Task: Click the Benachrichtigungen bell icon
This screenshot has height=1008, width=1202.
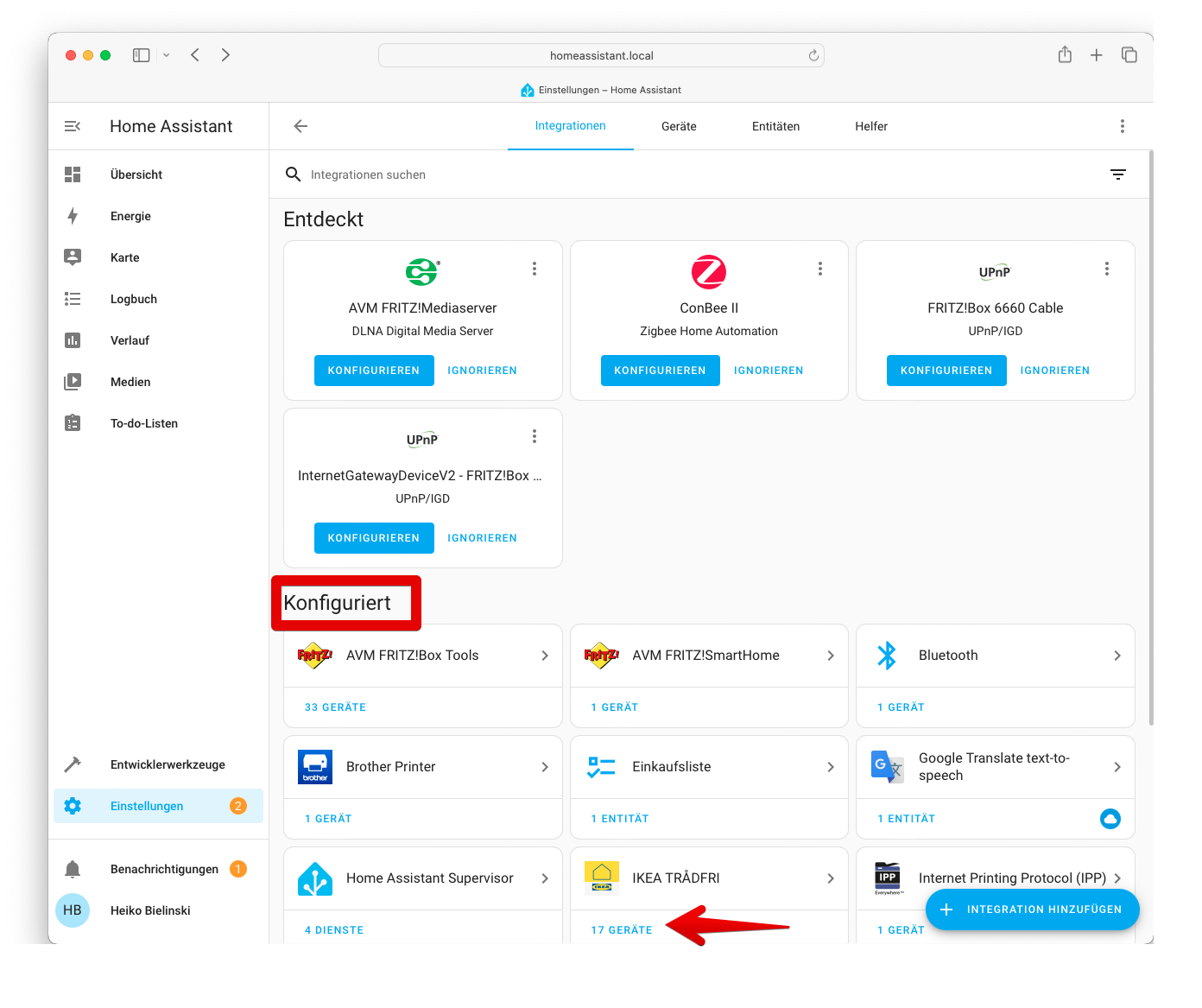Action: (73, 869)
